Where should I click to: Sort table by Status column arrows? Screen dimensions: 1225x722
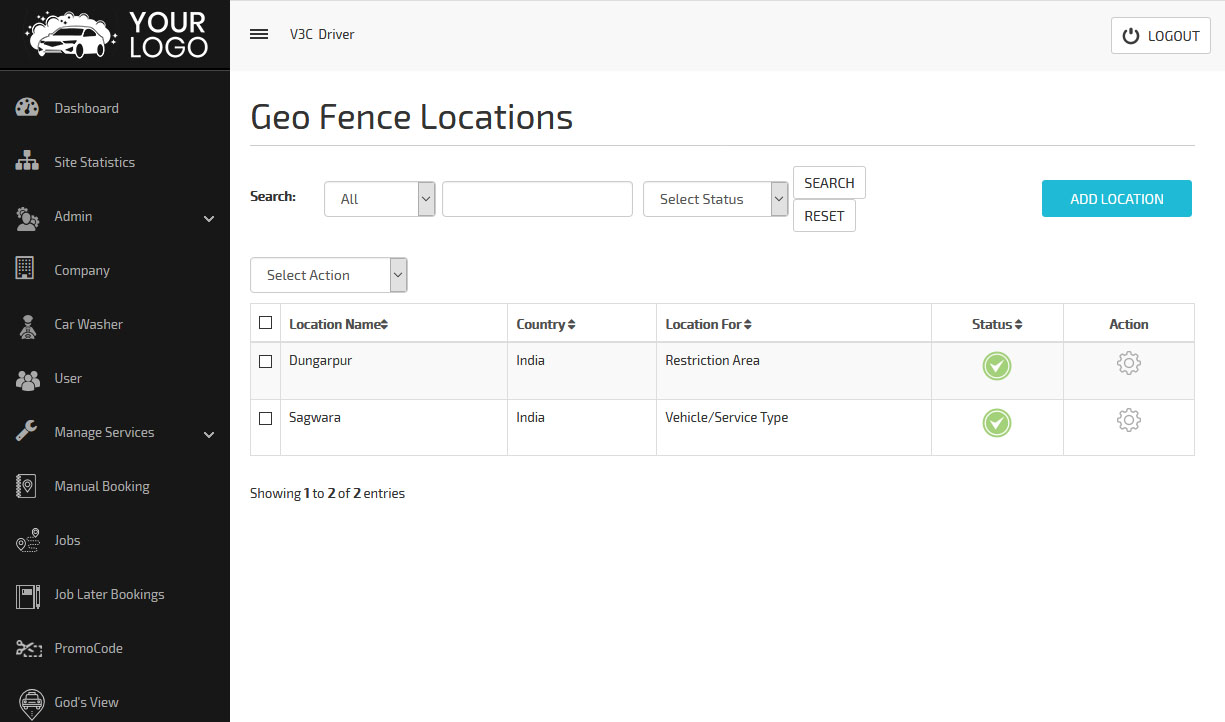pos(1018,325)
